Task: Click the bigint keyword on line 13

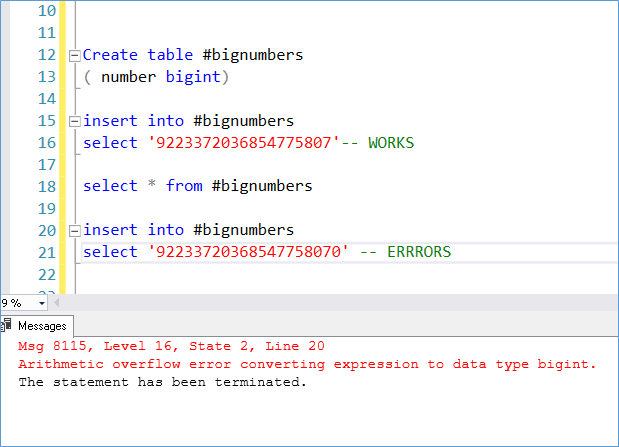Action: (x=193, y=77)
